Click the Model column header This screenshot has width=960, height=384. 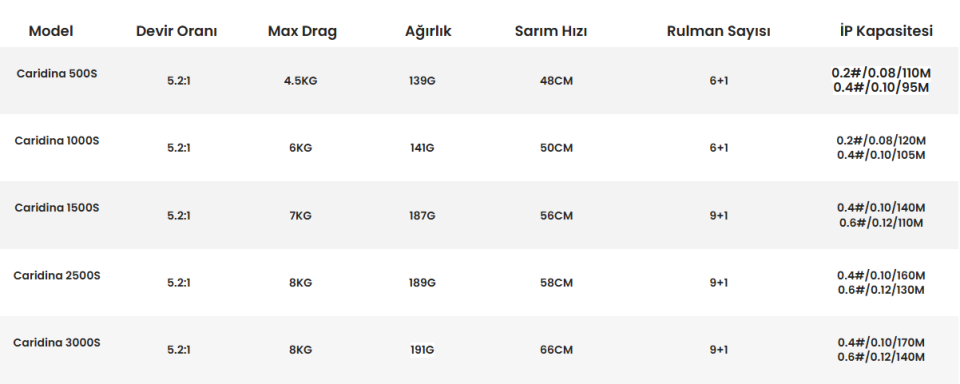click(51, 31)
